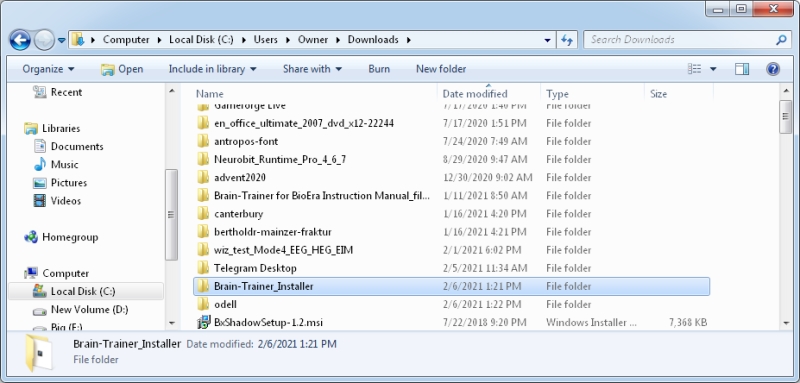The image size is (800, 383).
Task: Open the recent pages dropdown arrow
Action: tap(62, 40)
